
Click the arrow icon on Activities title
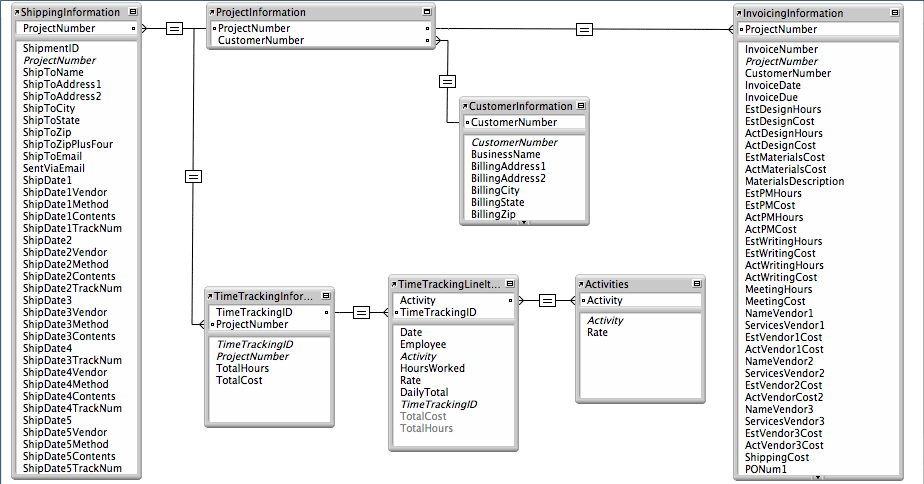582,285
